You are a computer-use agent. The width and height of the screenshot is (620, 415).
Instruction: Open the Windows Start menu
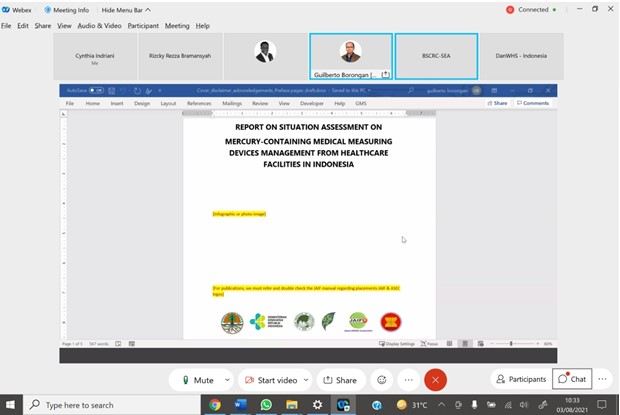tap(11, 405)
